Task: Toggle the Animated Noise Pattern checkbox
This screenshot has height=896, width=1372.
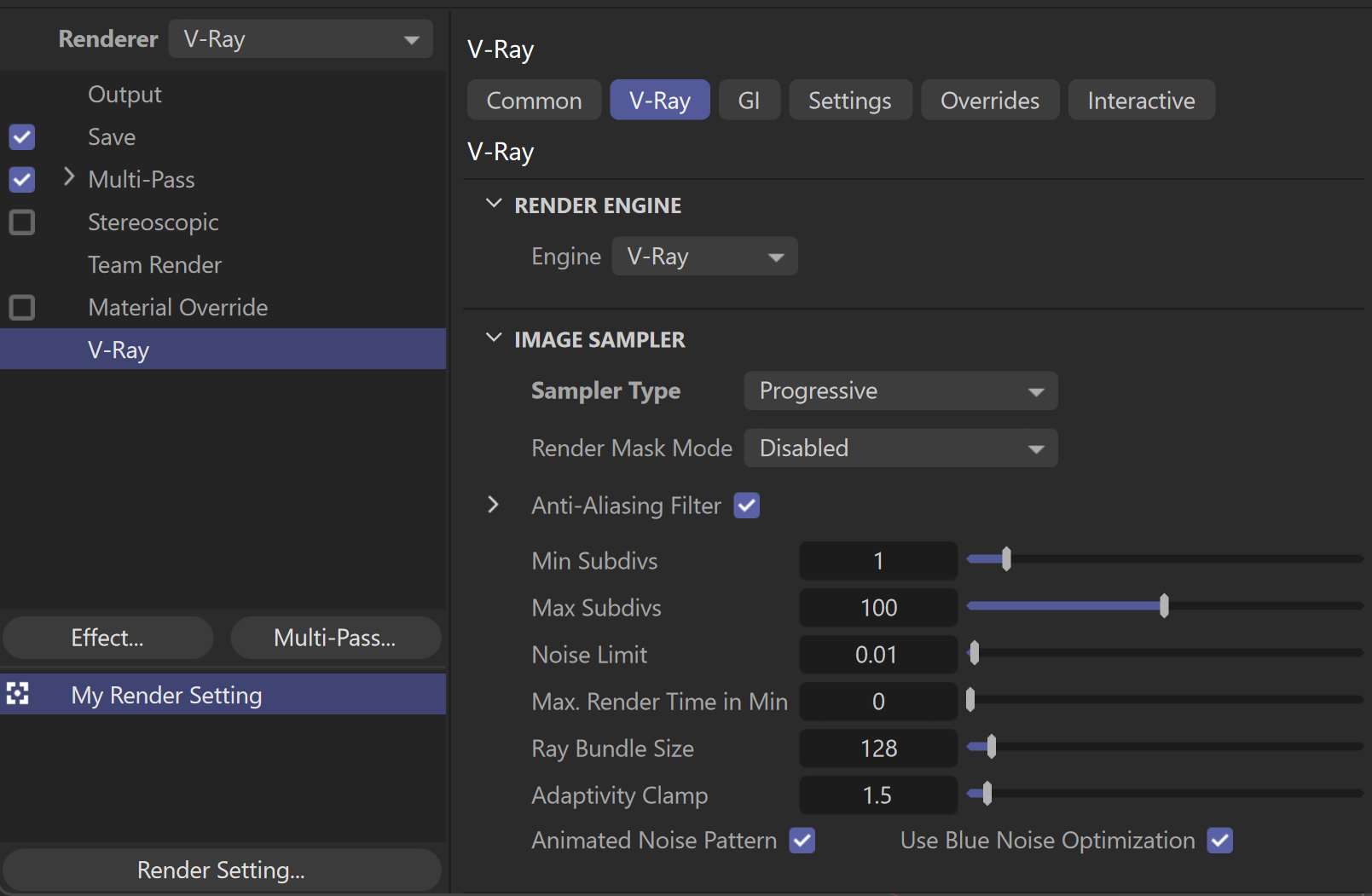Action: click(802, 841)
